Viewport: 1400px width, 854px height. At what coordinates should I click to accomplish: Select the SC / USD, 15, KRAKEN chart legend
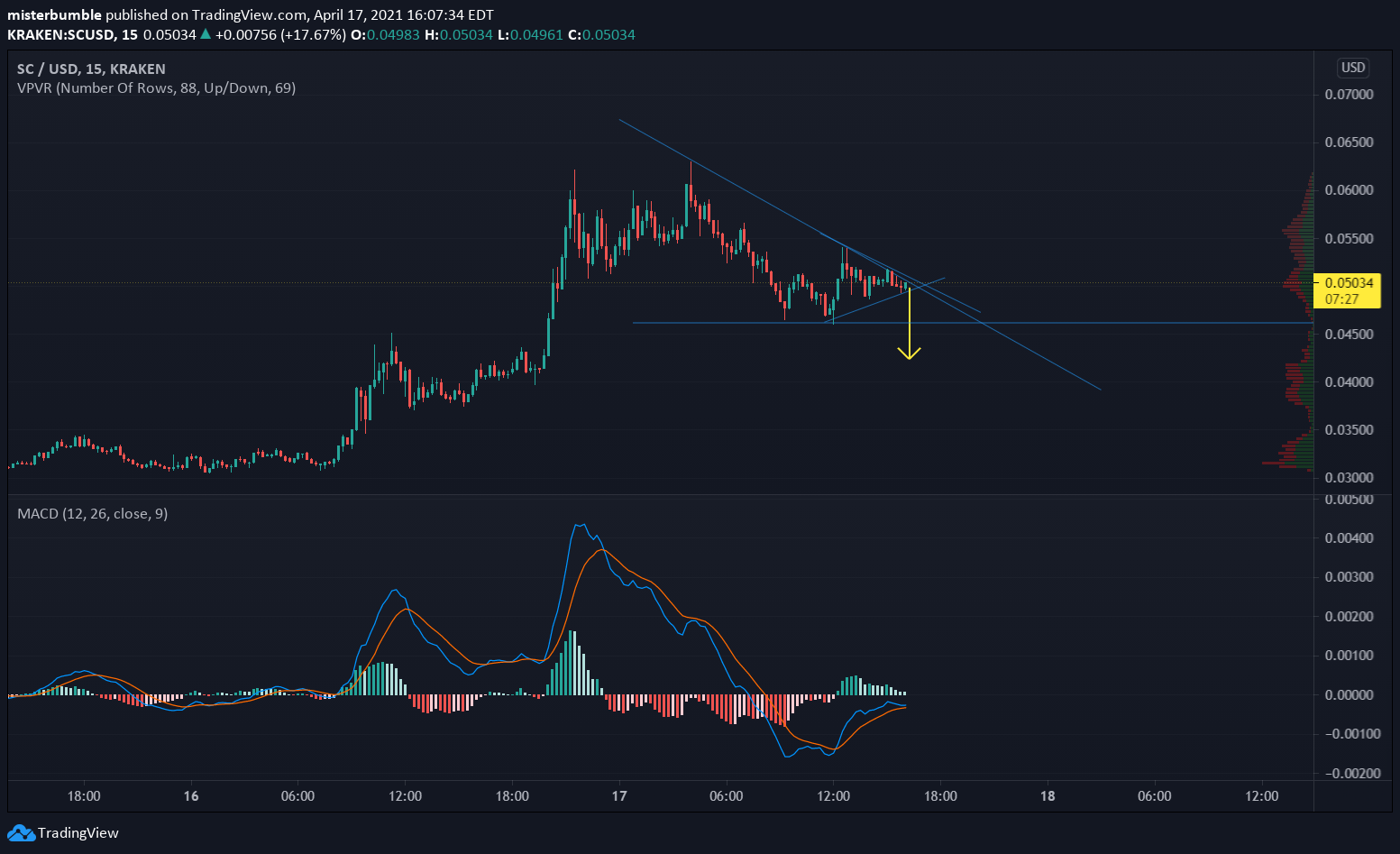click(x=91, y=69)
